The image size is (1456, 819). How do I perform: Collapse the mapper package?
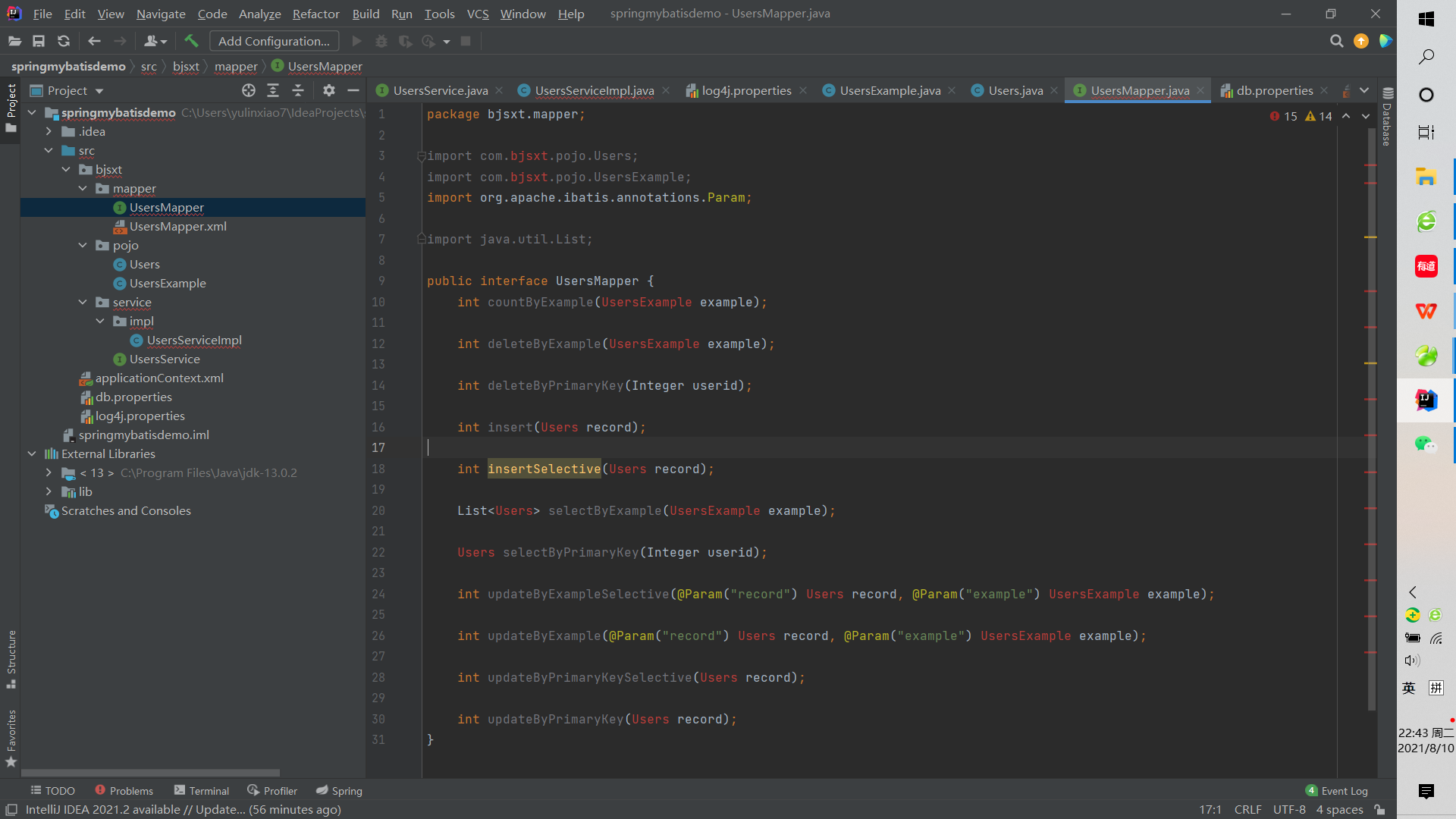click(x=83, y=188)
